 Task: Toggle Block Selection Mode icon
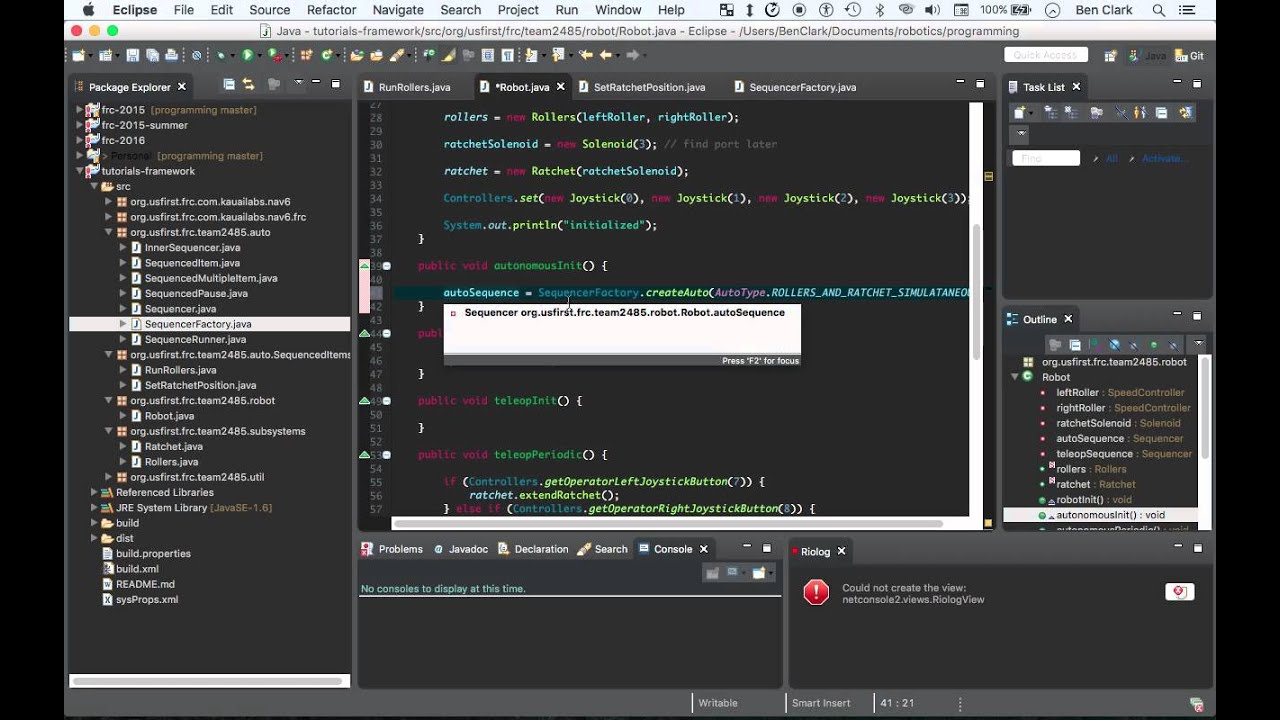tap(487, 56)
